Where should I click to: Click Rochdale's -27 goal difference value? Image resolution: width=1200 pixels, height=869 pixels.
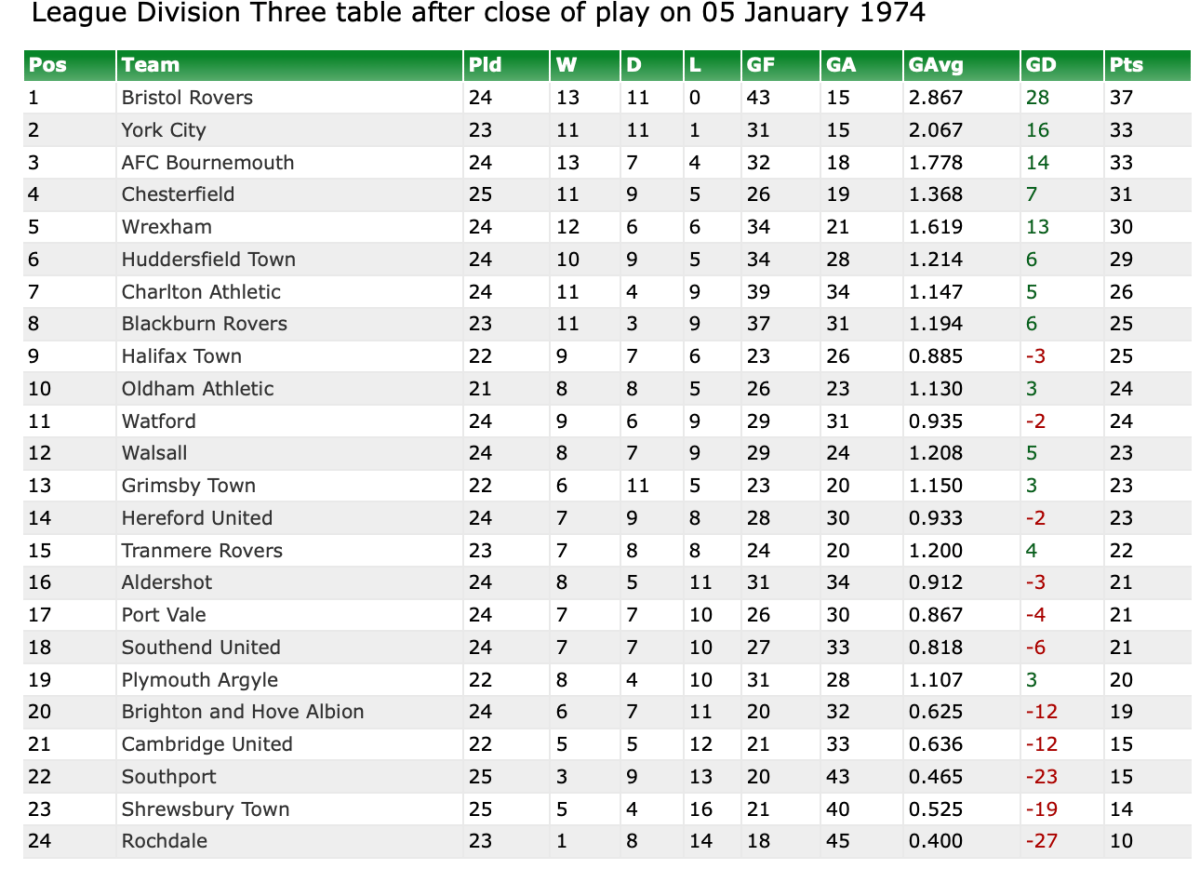click(1041, 841)
